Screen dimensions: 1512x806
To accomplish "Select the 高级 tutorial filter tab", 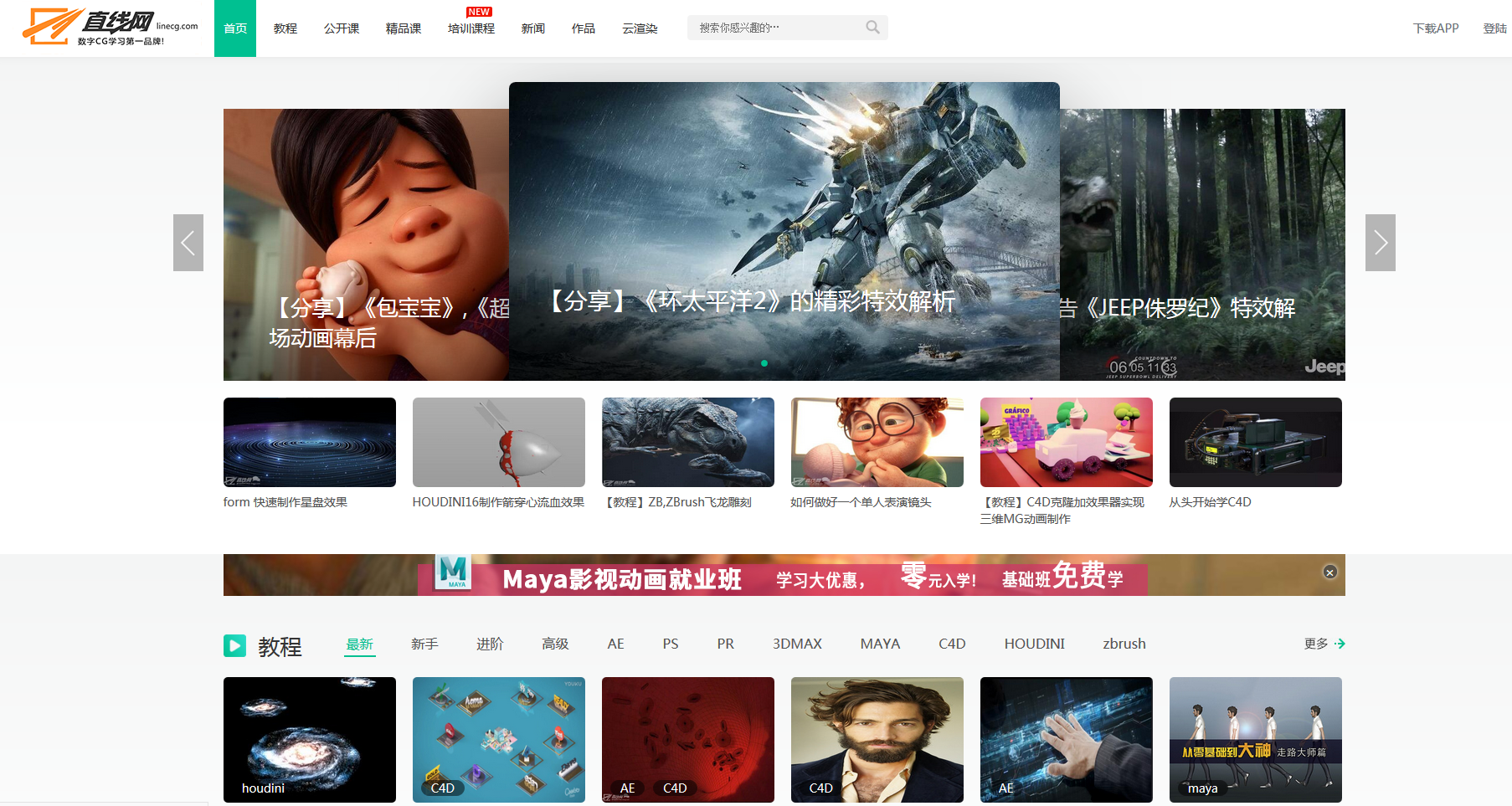I will click(556, 644).
